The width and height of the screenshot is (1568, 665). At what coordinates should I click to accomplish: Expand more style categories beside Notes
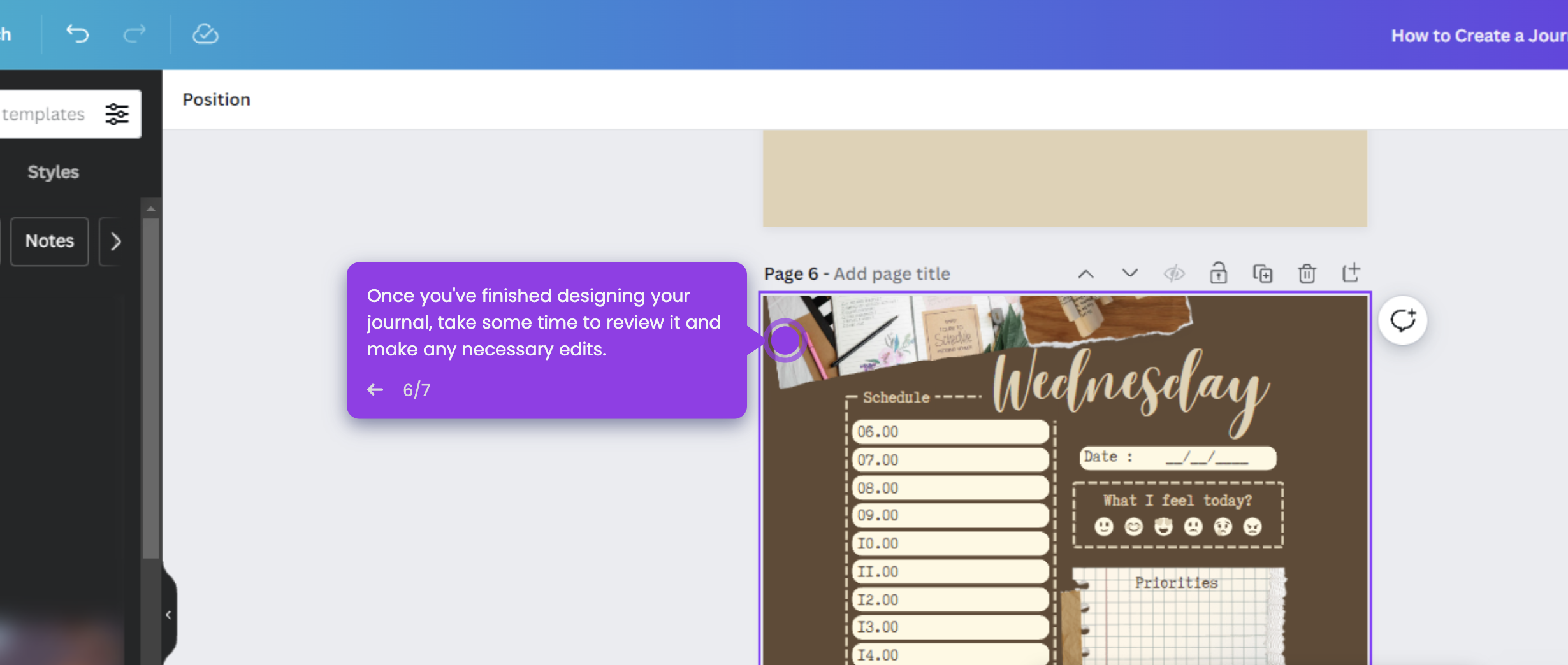116,241
